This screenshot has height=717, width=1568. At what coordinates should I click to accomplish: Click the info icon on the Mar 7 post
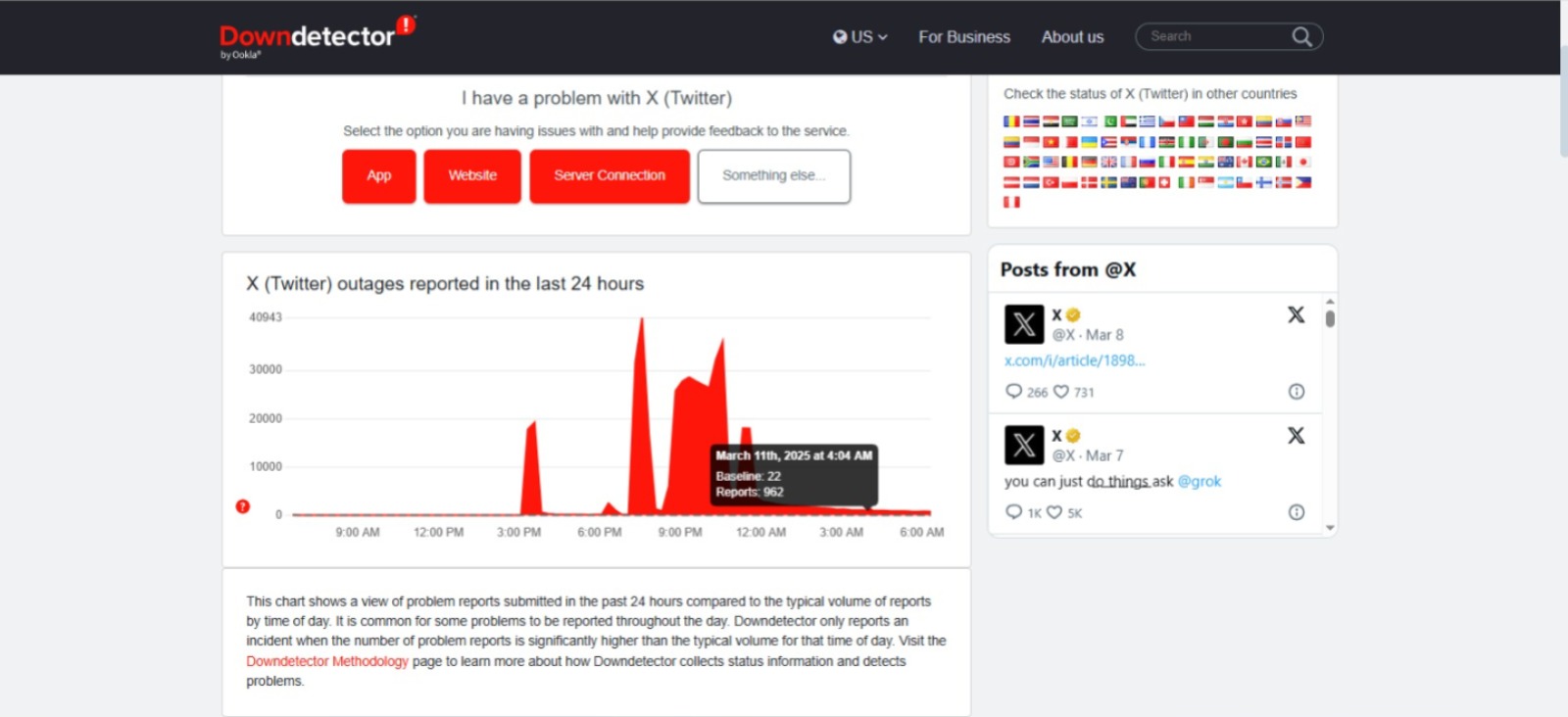click(1297, 512)
